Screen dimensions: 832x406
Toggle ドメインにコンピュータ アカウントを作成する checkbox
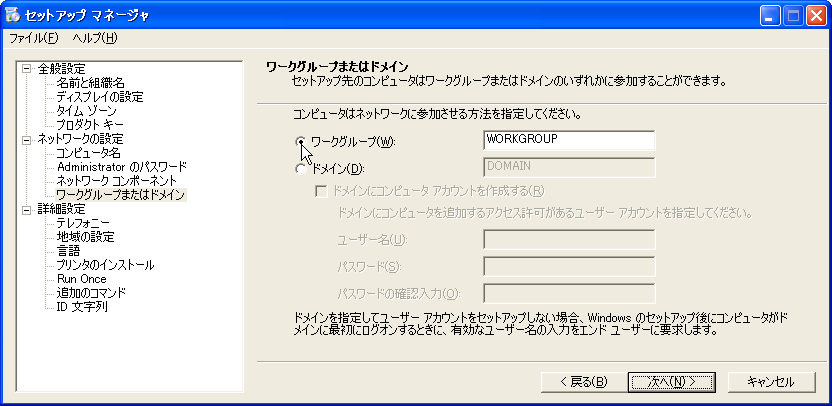pos(321,191)
